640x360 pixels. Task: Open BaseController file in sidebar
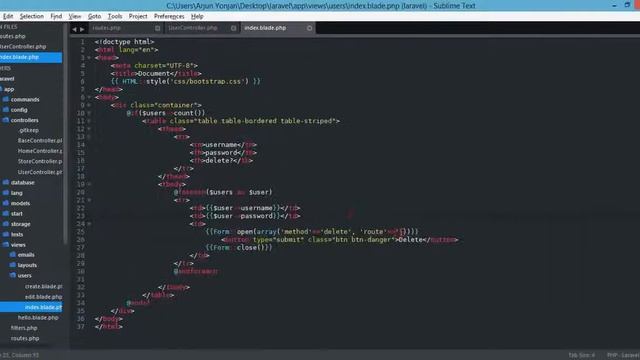(x=40, y=140)
